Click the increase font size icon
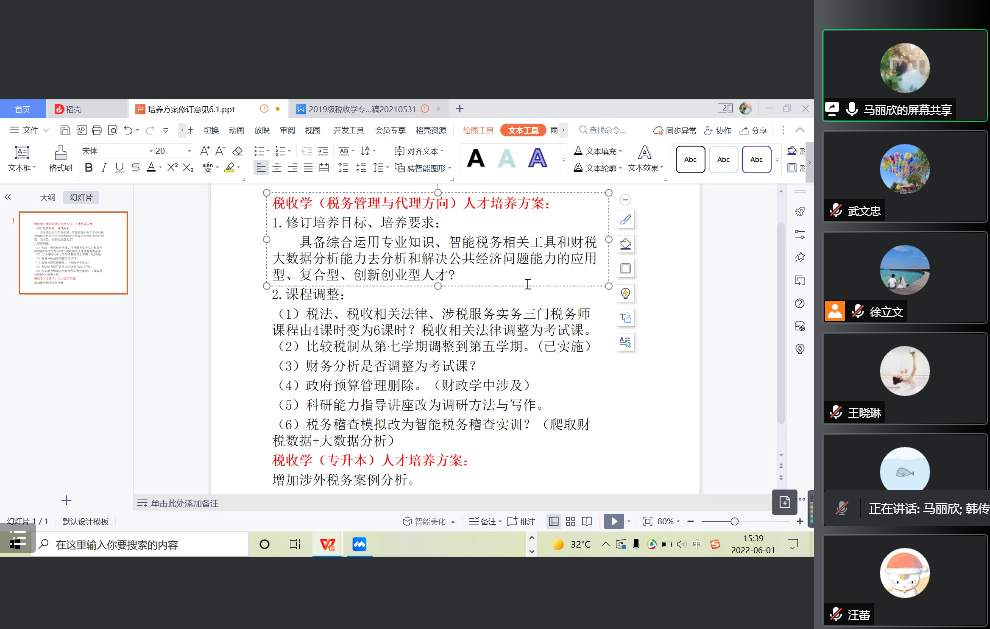Screen dimensions: 990x629 pyautogui.click(x=205, y=151)
